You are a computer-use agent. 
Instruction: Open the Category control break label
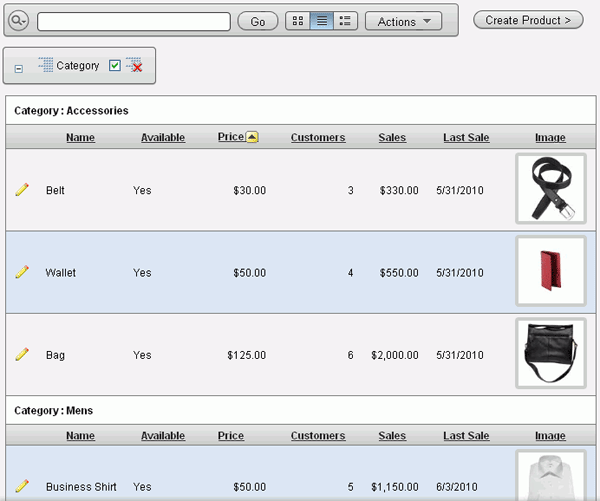pos(78,65)
